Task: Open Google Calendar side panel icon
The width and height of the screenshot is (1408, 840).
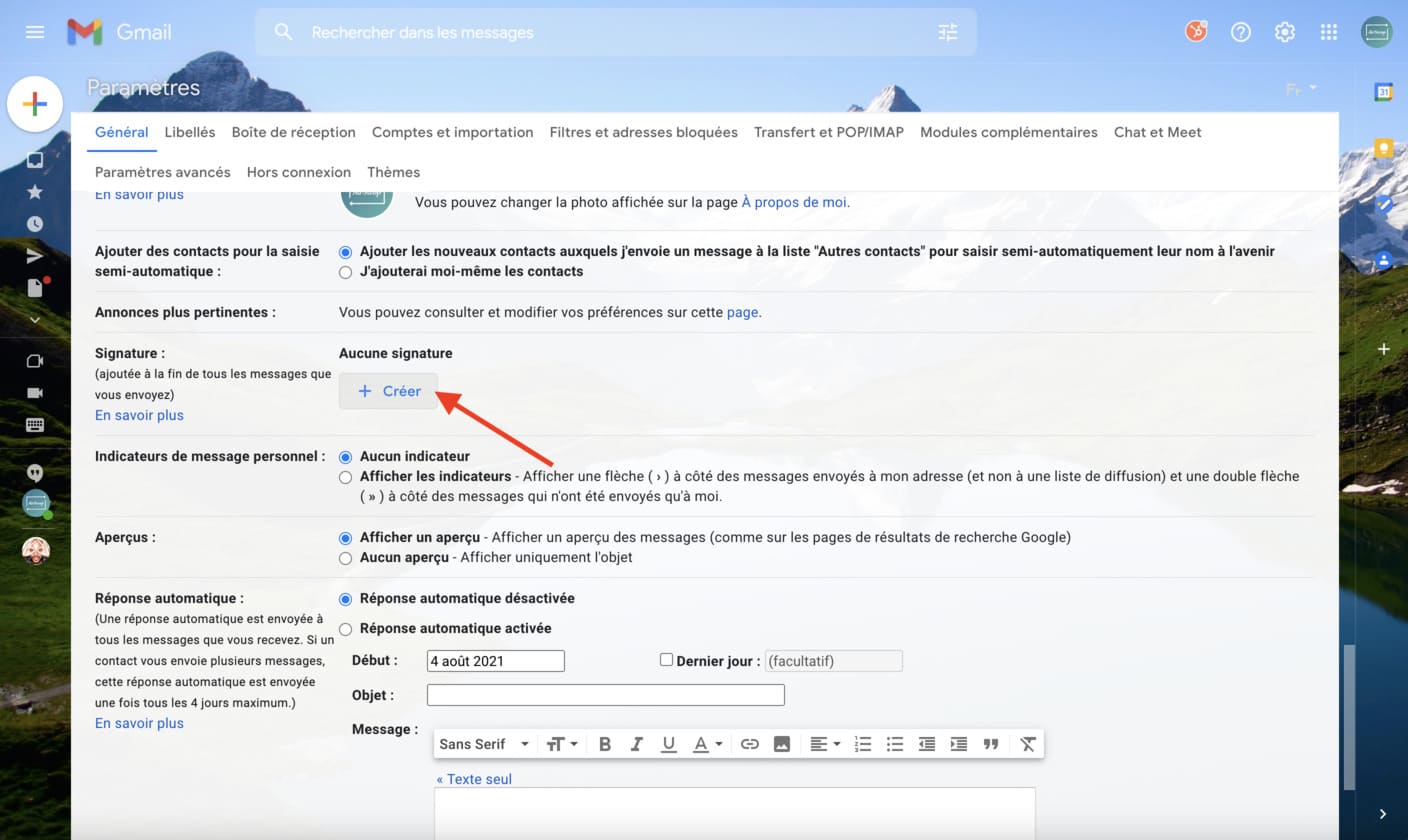Action: point(1384,92)
